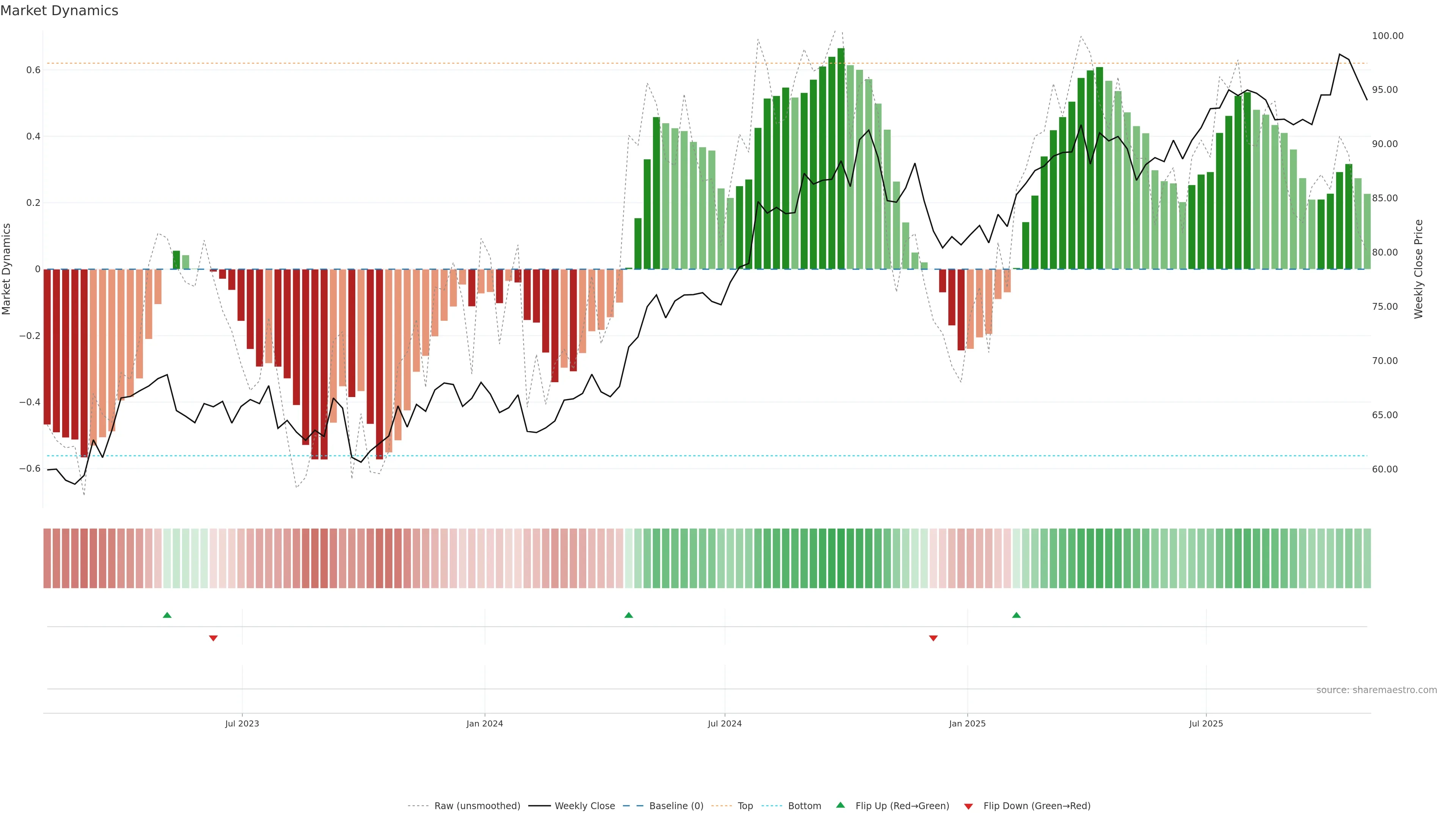This screenshot has height=819, width=1456.
Task: Toggle the Top legend entry
Action: pos(745,806)
